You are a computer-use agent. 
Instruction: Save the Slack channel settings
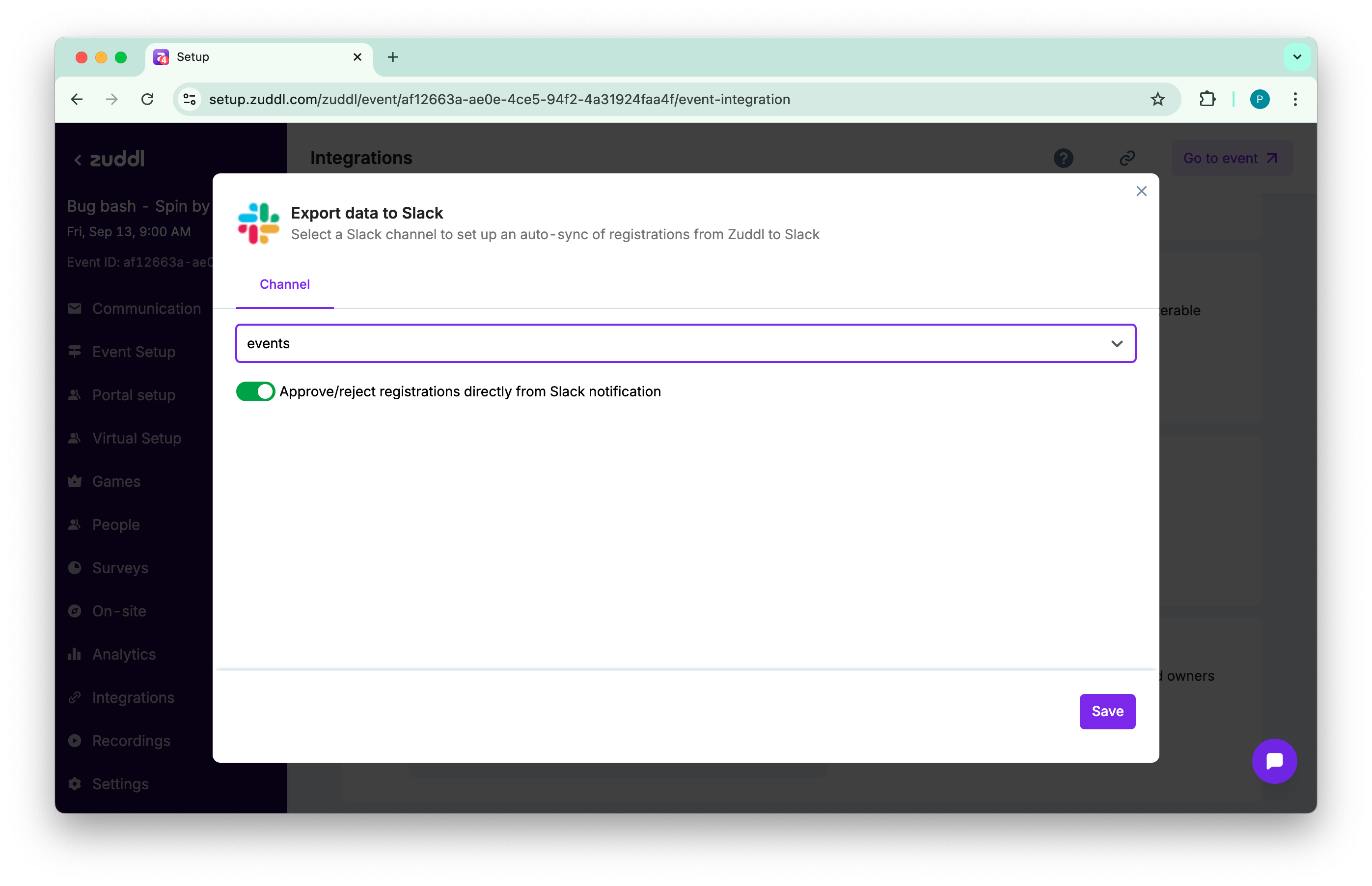[x=1107, y=711]
